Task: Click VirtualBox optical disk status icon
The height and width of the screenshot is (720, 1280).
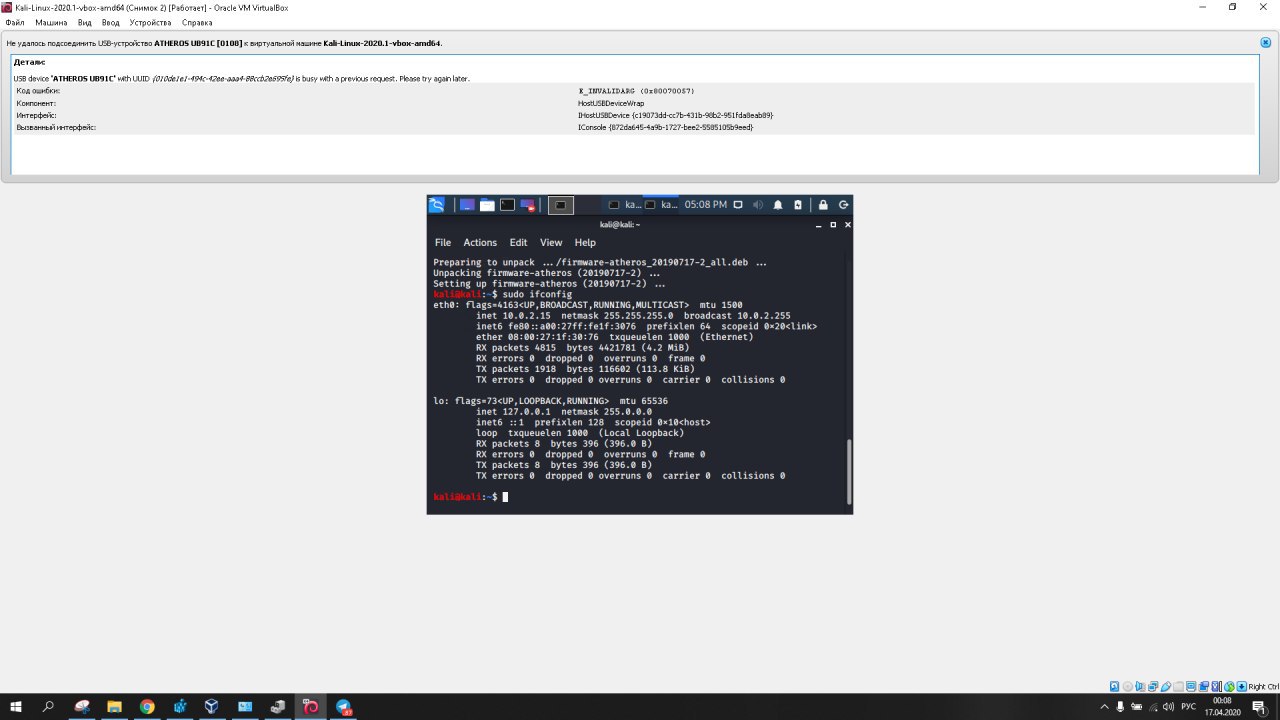Action: 1128,686
